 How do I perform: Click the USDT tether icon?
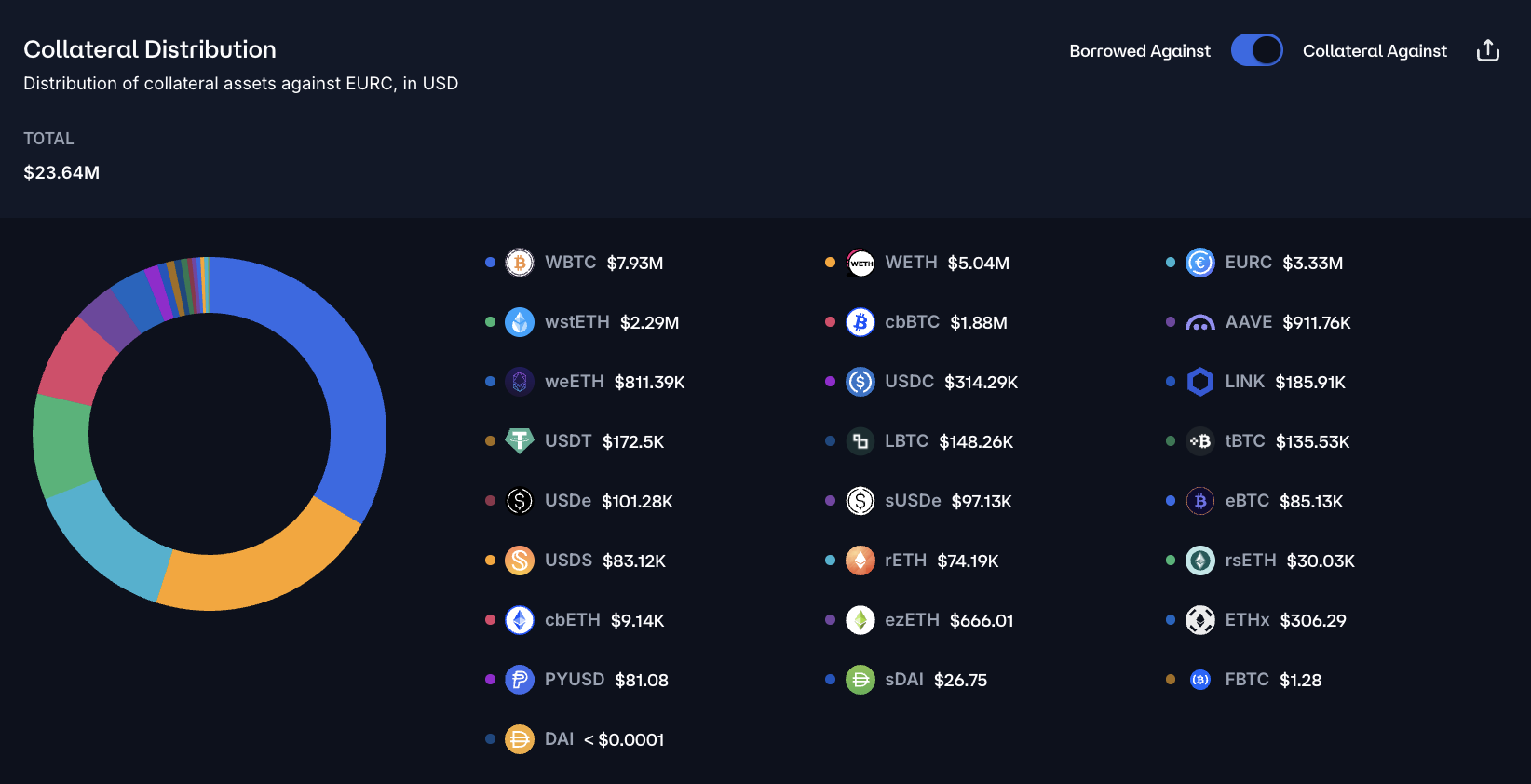[x=520, y=441]
